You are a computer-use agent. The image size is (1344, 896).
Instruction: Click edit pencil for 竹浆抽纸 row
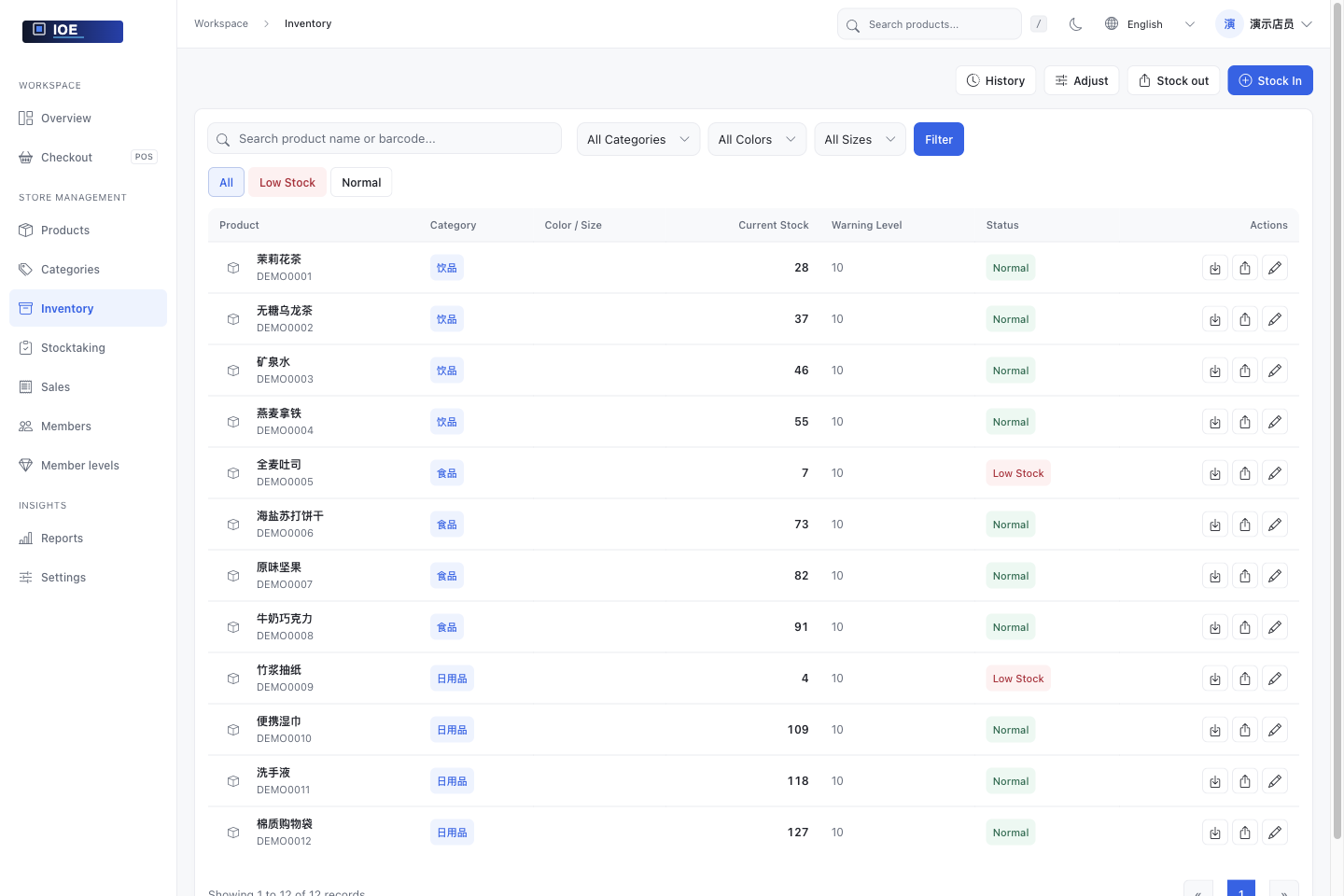(x=1275, y=679)
